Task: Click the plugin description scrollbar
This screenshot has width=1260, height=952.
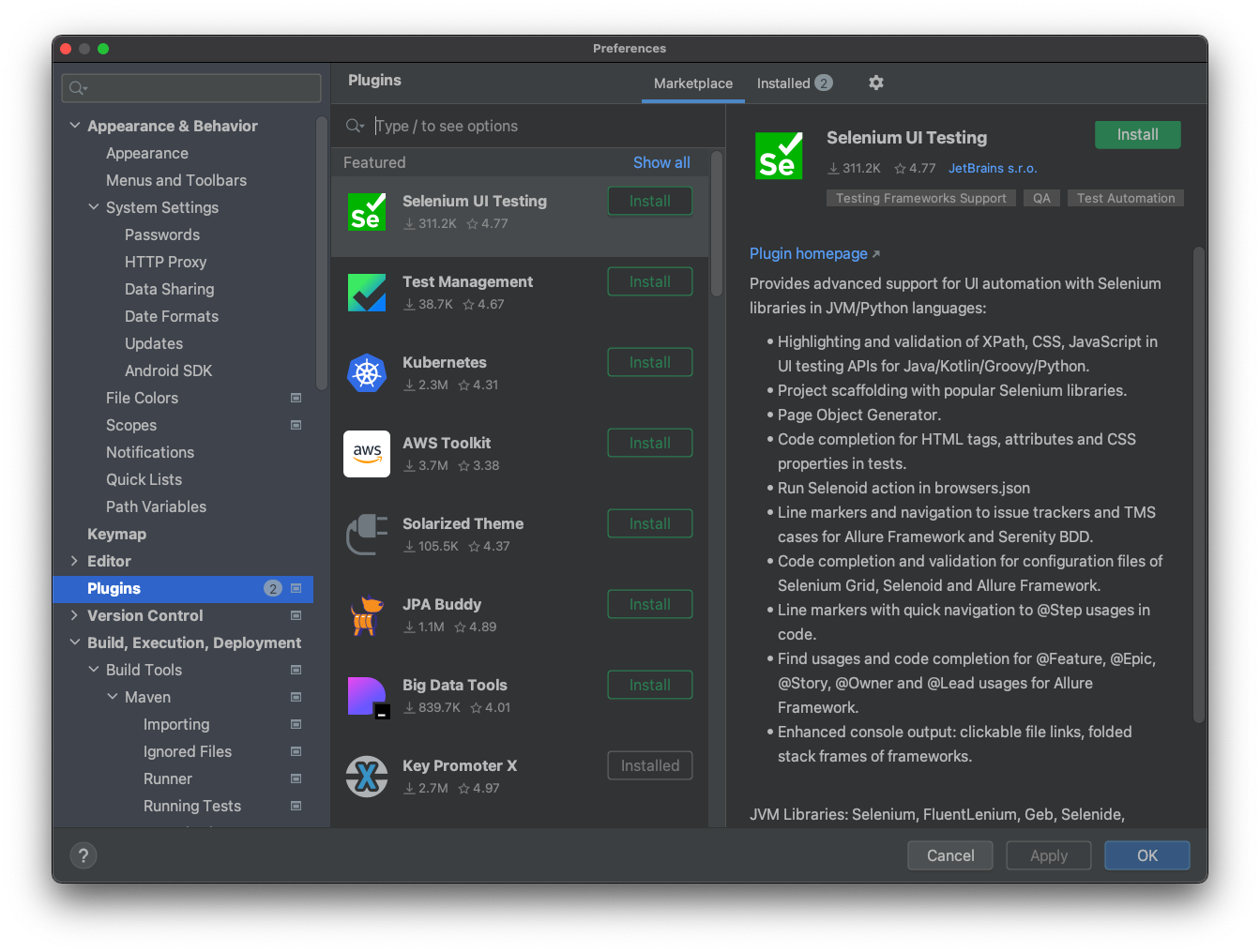Action: 1198,485
